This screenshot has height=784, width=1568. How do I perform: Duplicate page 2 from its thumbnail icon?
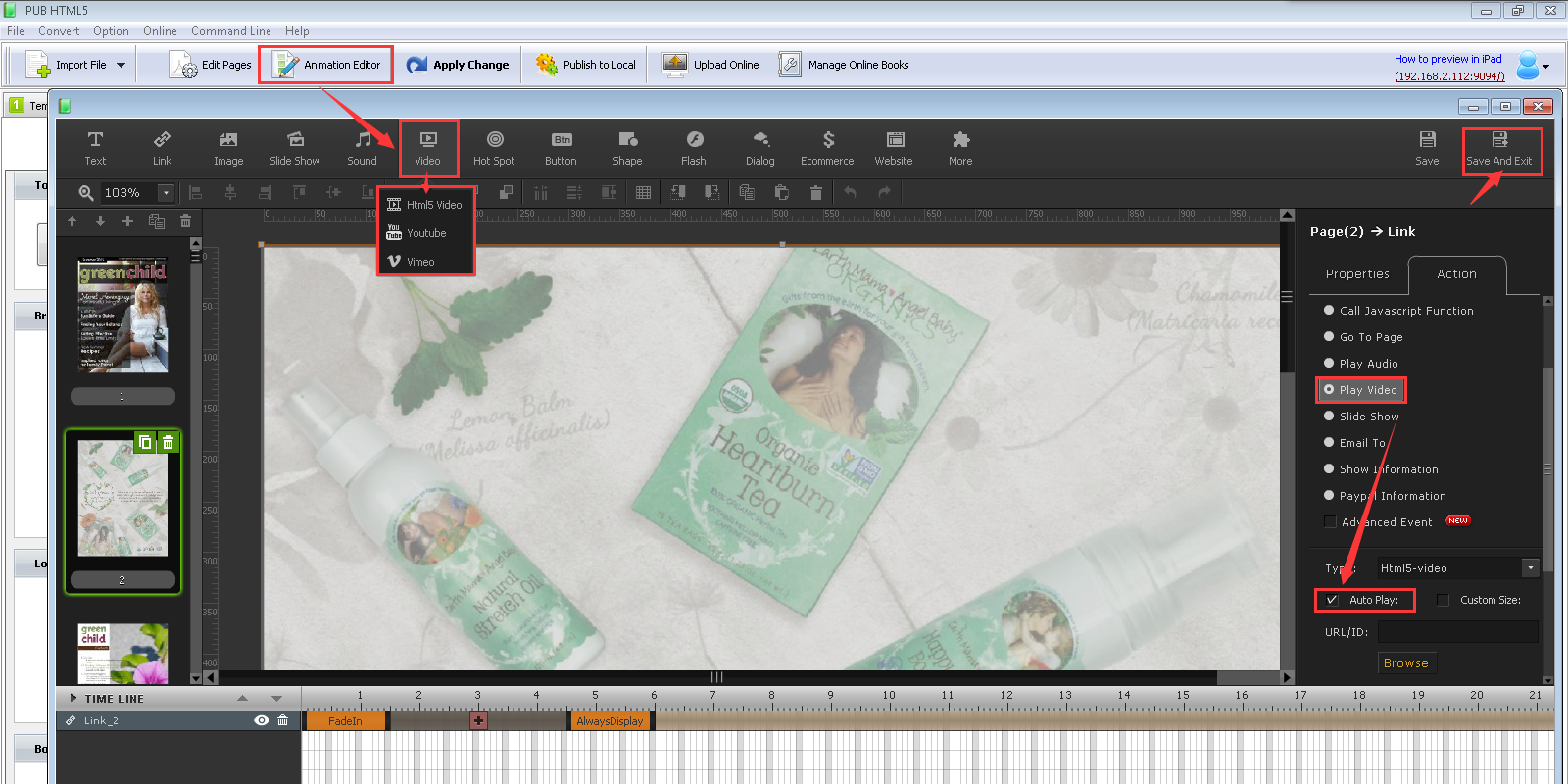click(x=145, y=442)
